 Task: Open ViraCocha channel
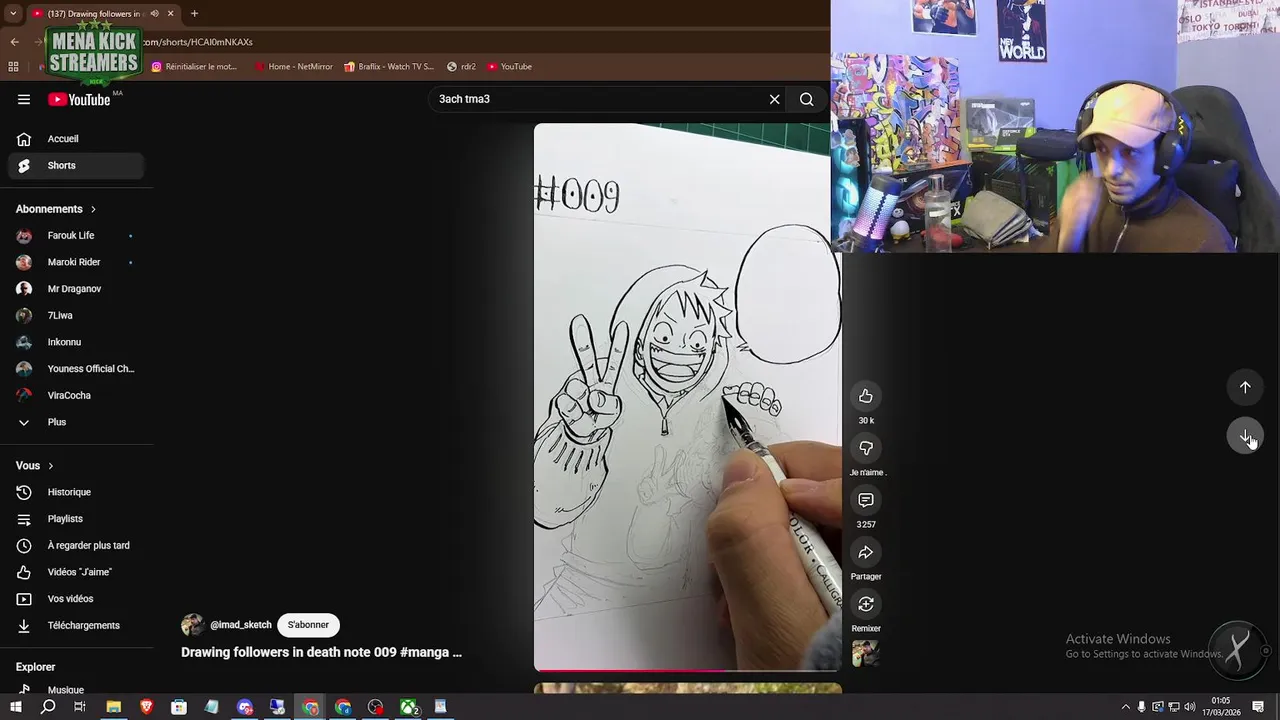click(x=76, y=395)
